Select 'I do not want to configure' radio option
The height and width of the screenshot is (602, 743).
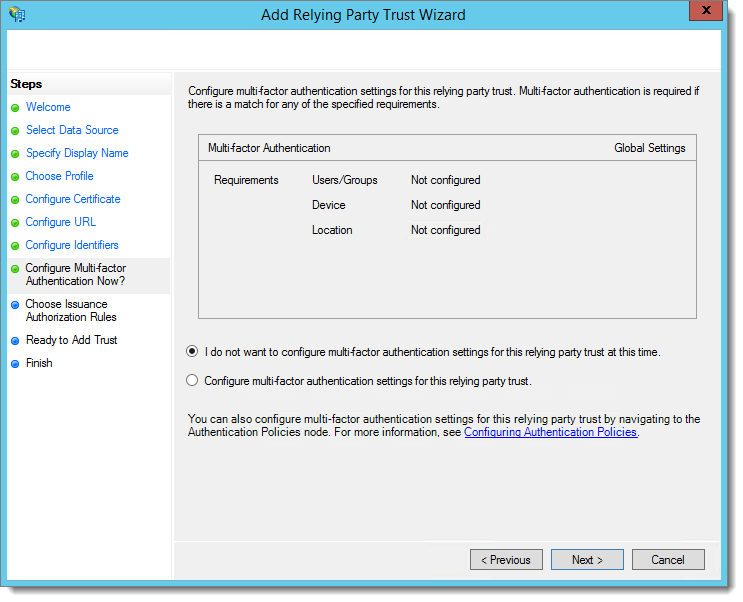pos(193,352)
